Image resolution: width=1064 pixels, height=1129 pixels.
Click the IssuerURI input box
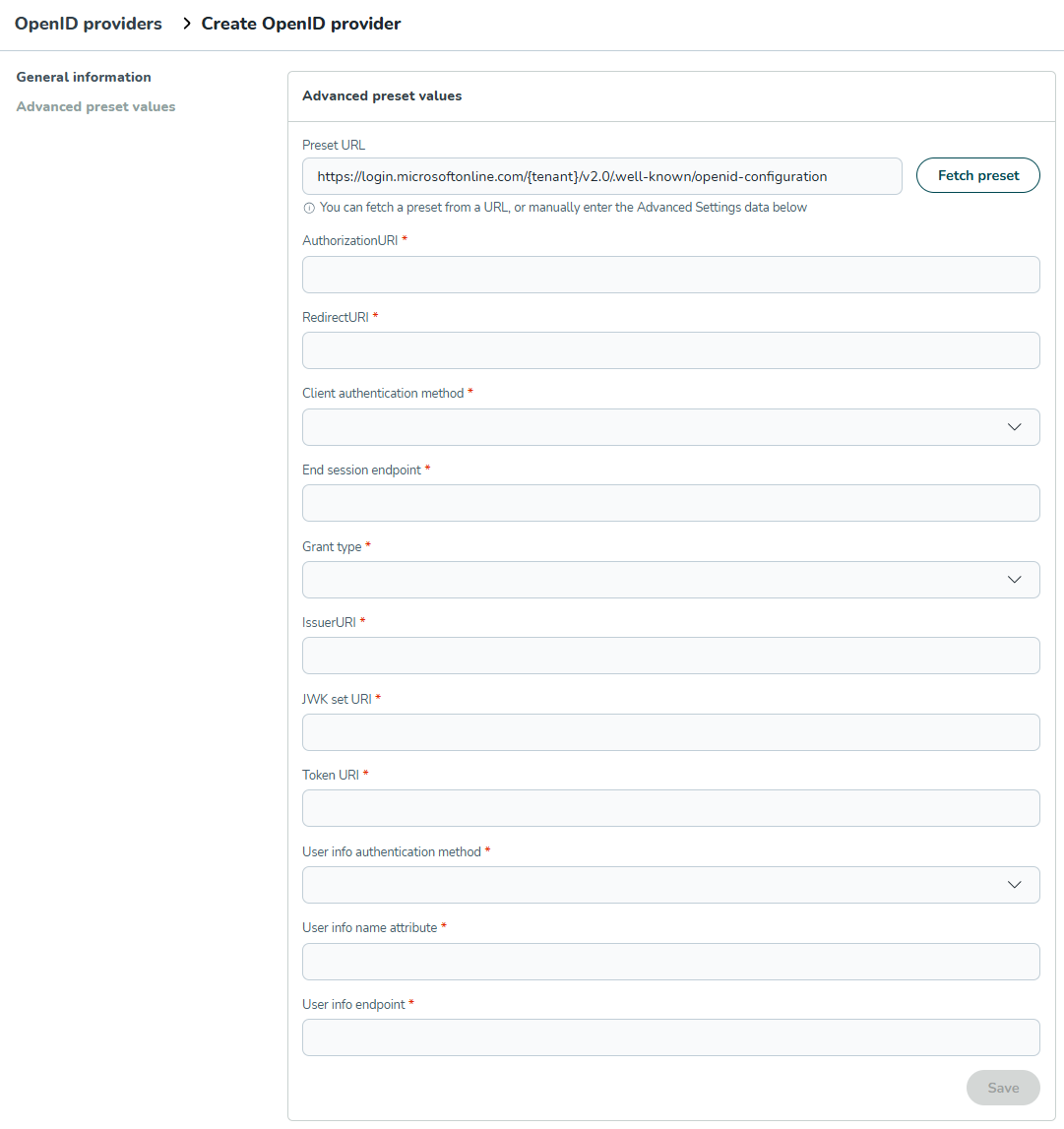(670, 656)
